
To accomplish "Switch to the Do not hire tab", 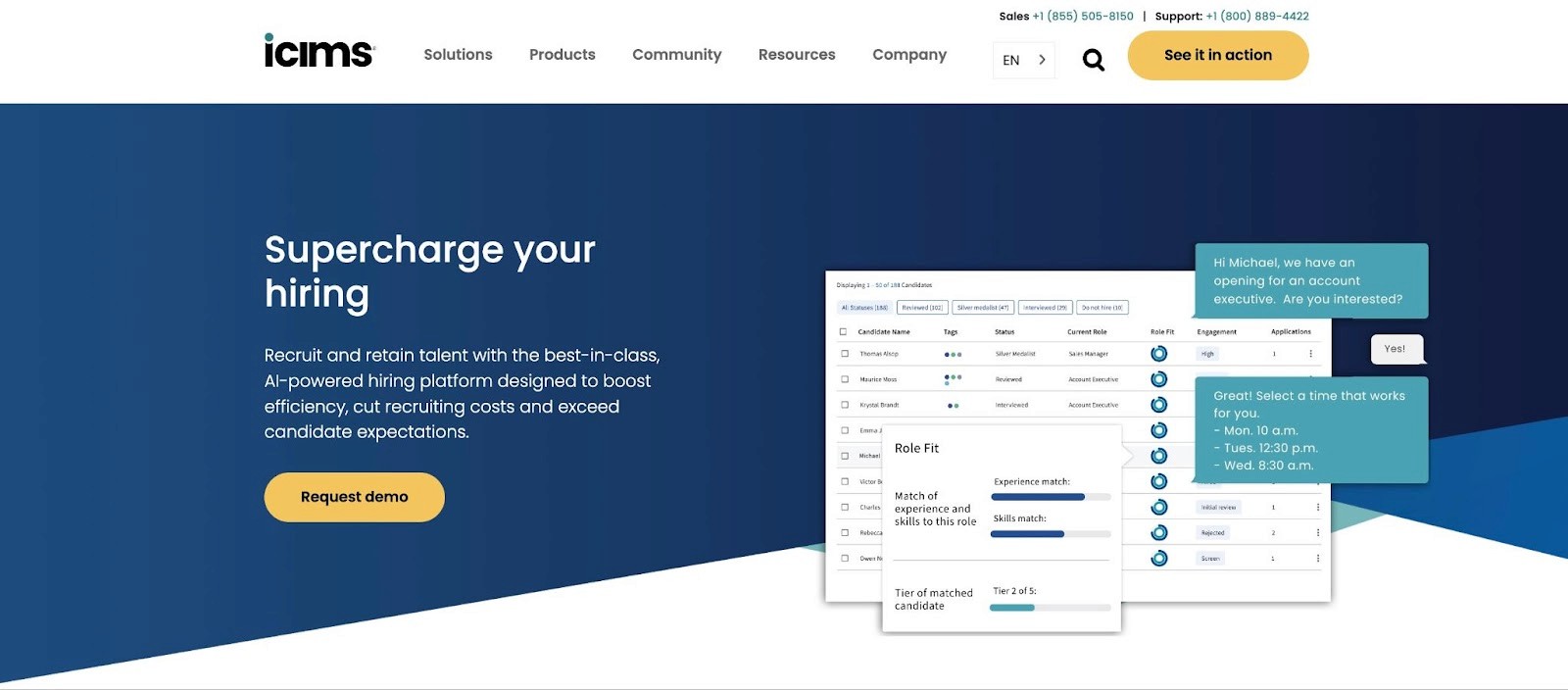I will (1102, 308).
